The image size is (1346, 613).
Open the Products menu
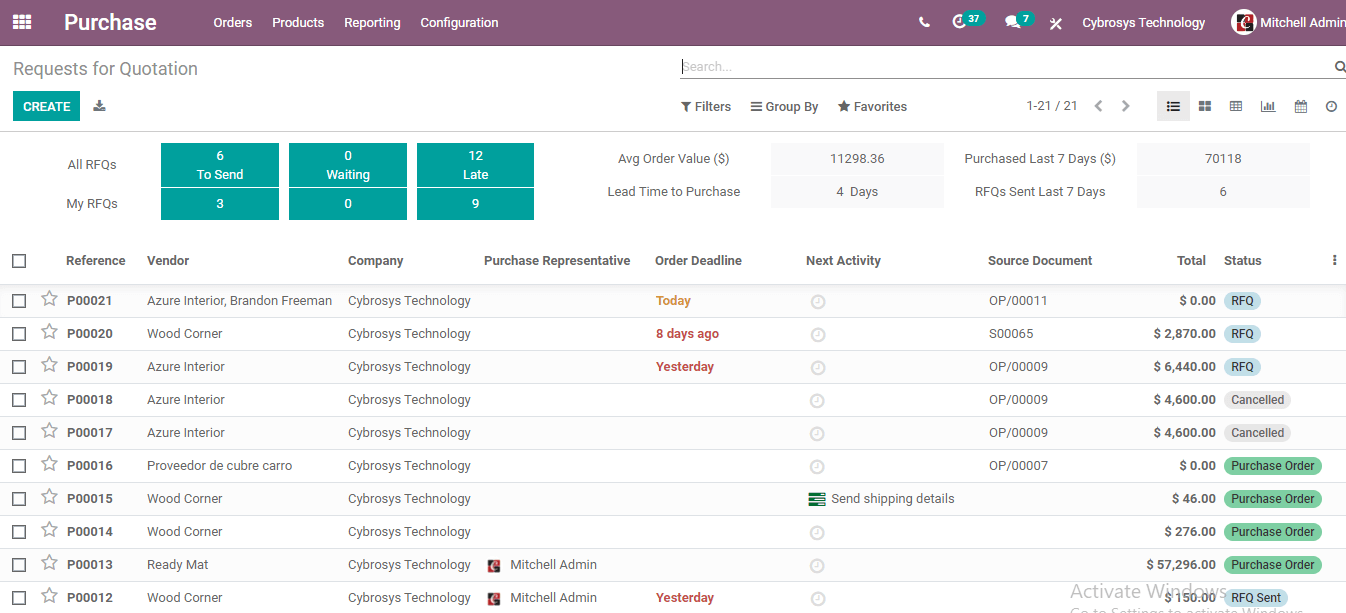pos(298,22)
